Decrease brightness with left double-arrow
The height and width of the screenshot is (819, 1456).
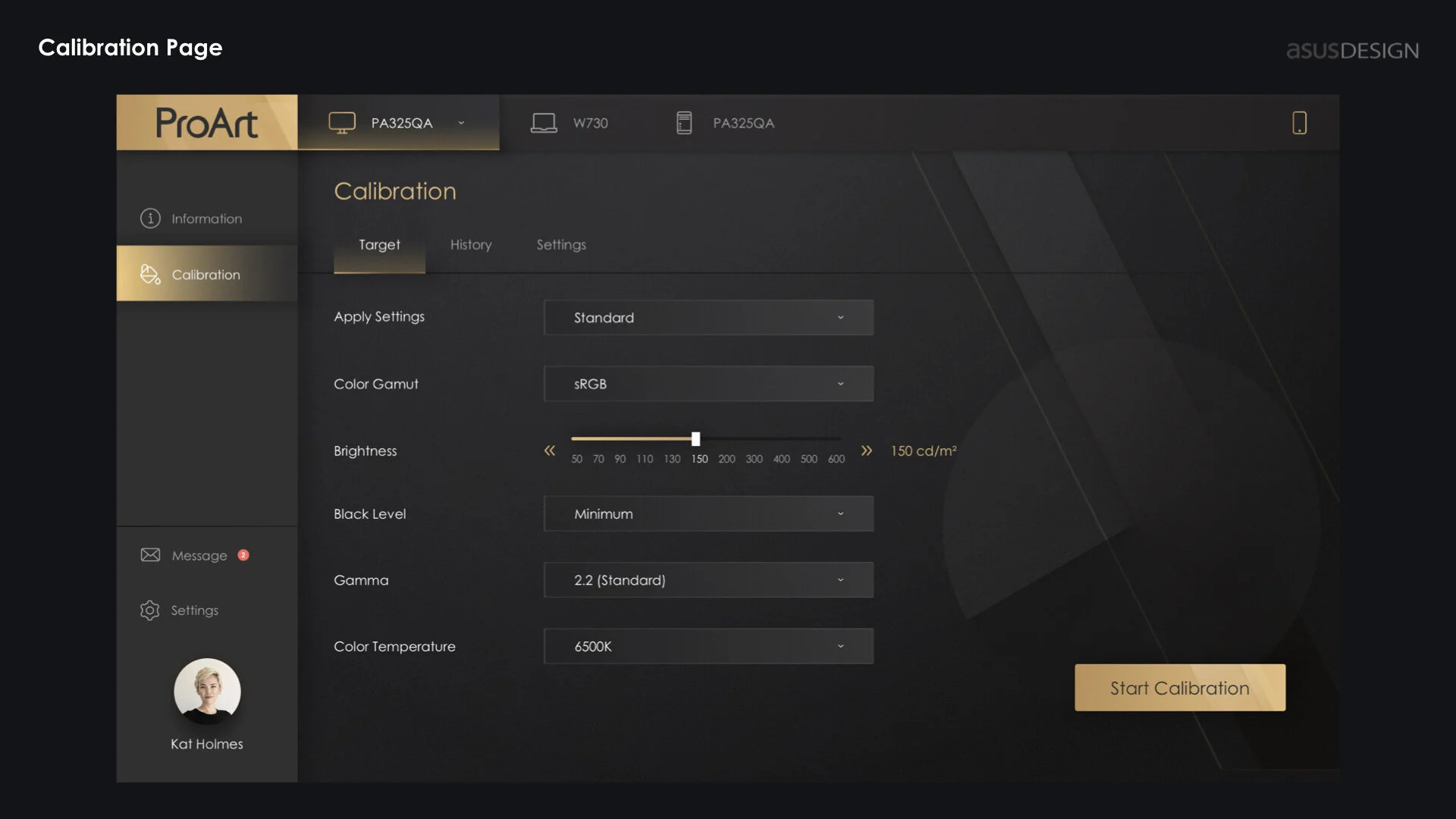(x=550, y=450)
